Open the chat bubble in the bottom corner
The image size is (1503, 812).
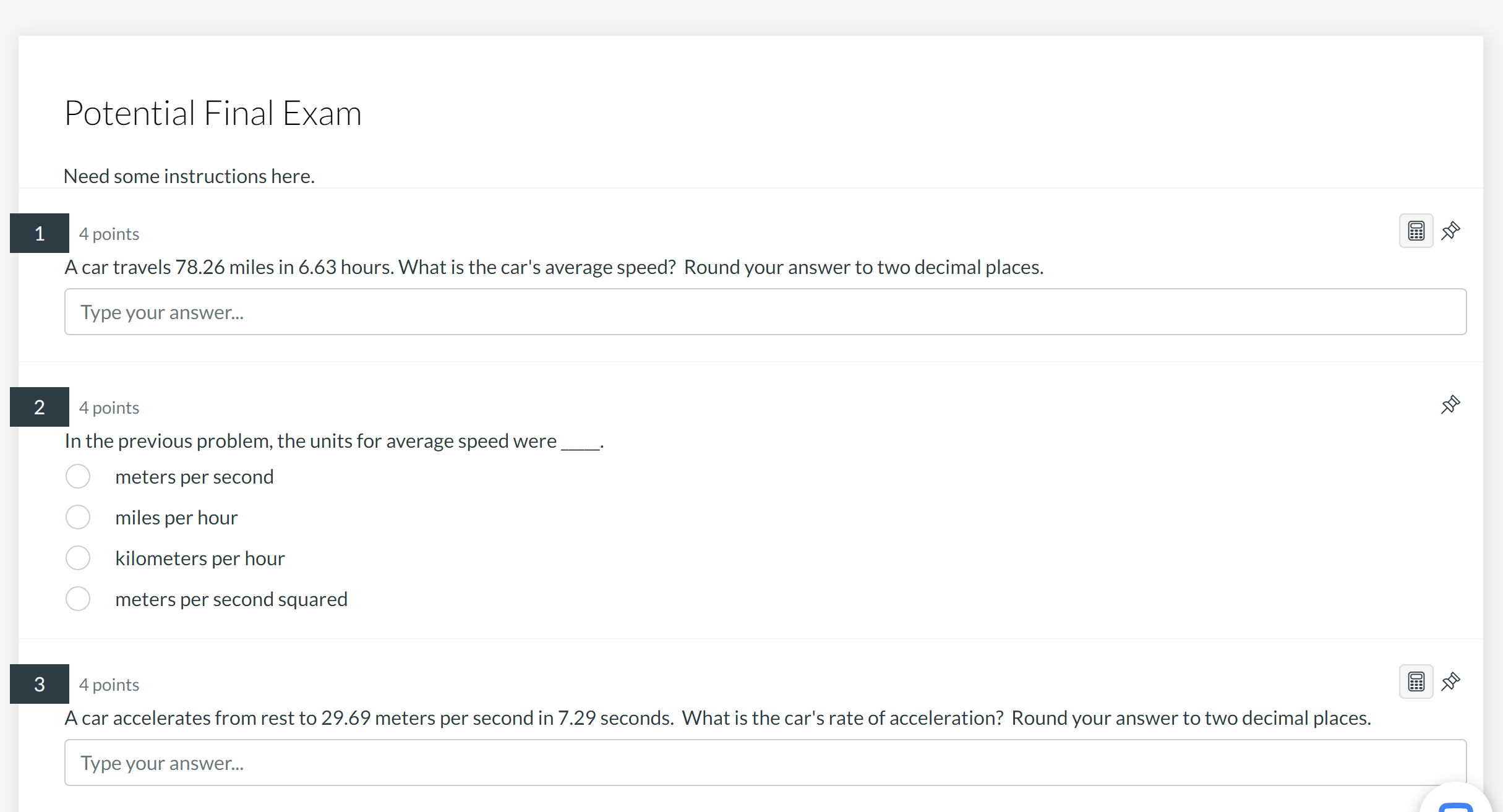1457,804
